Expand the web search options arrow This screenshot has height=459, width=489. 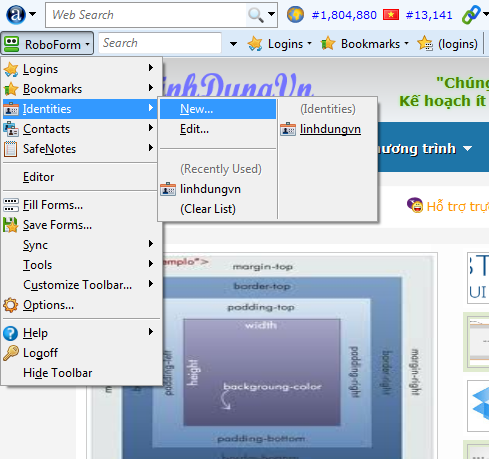pyautogui.click(x=272, y=14)
